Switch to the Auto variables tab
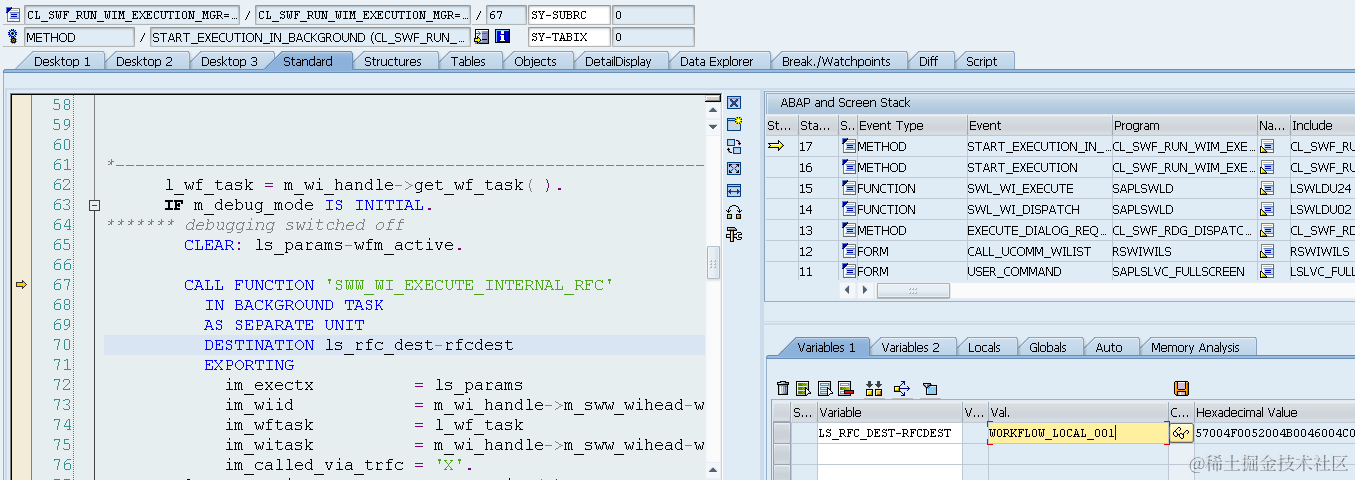This screenshot has height=480, width=1355. 1109,347
